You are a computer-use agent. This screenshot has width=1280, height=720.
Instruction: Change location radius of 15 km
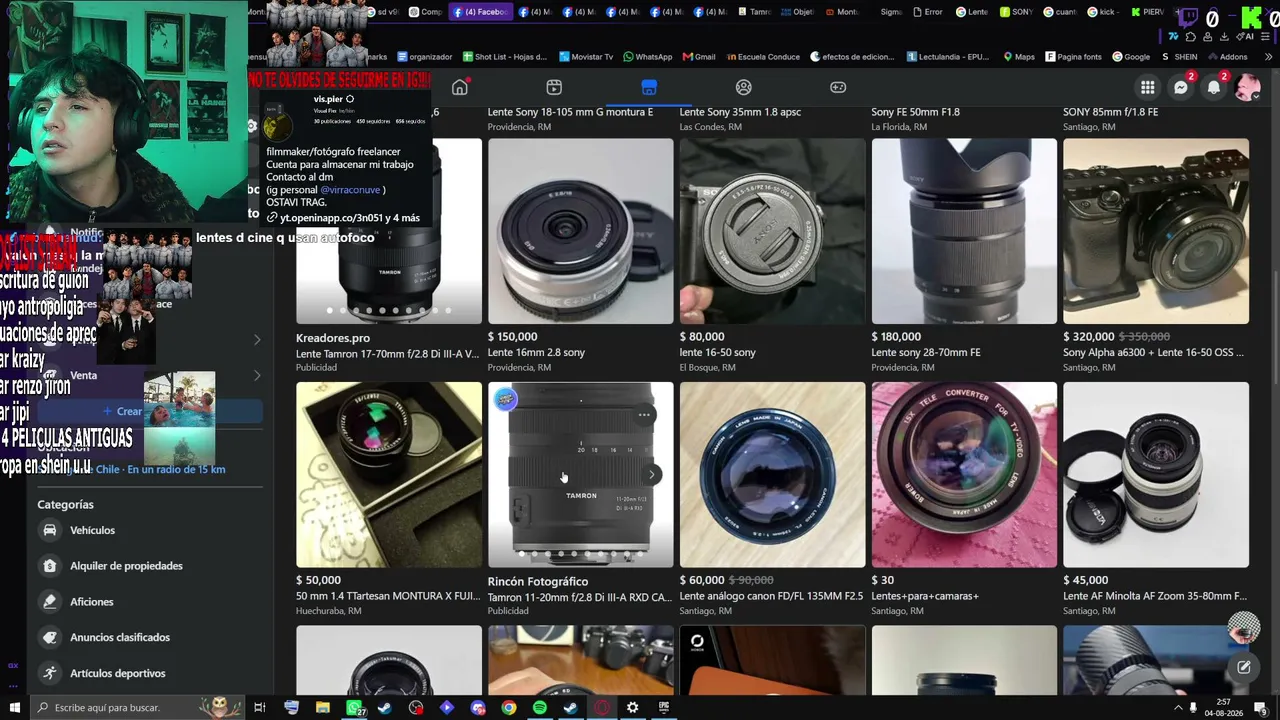pyautogui.click(x=131, y=469)
